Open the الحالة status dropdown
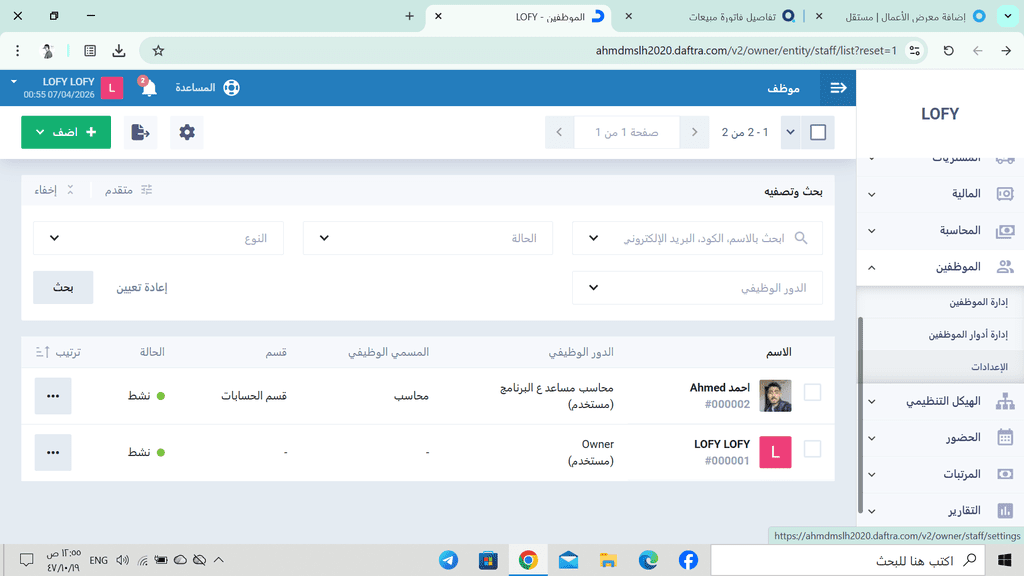Screen dimensions: 1024x576 pos(428,238)
